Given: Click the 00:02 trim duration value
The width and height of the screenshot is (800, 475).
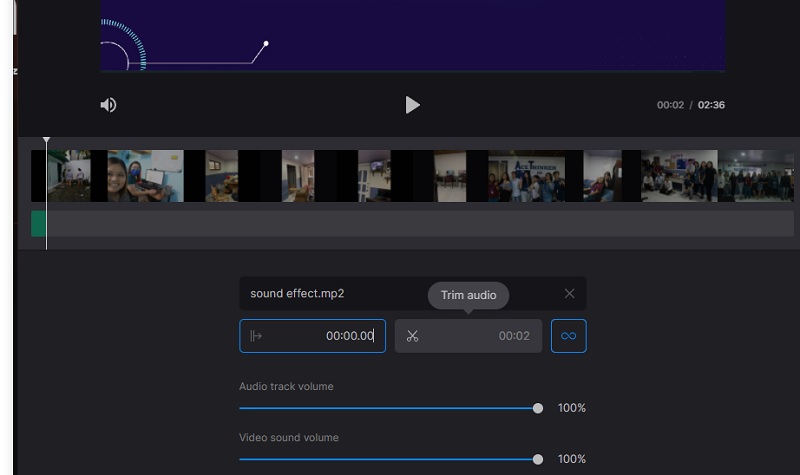Looking at the screenshot, I should click(x=514, y=336).
